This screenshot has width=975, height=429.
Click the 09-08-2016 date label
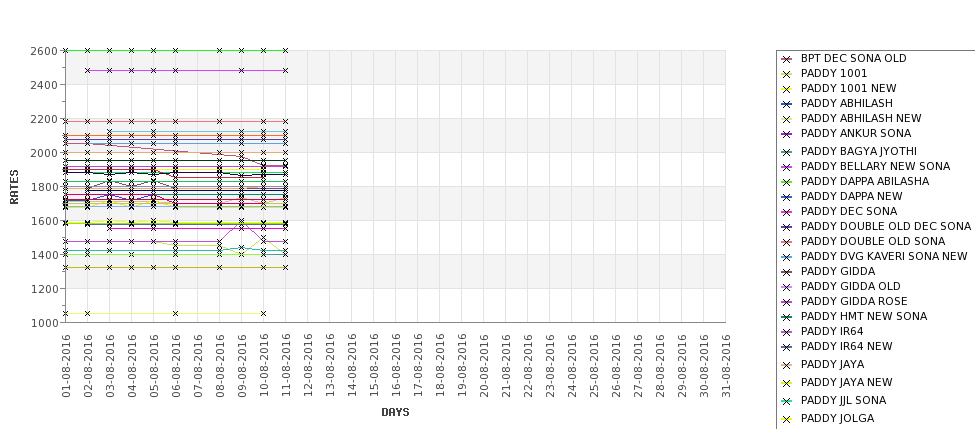click(x=242, y=366)
